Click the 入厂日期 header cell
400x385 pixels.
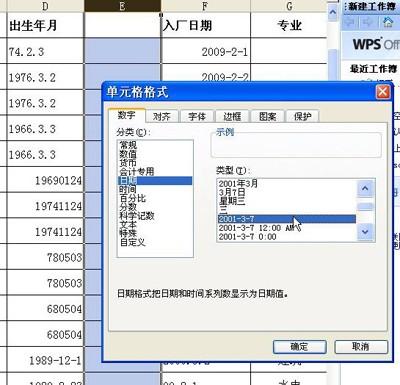206,25
